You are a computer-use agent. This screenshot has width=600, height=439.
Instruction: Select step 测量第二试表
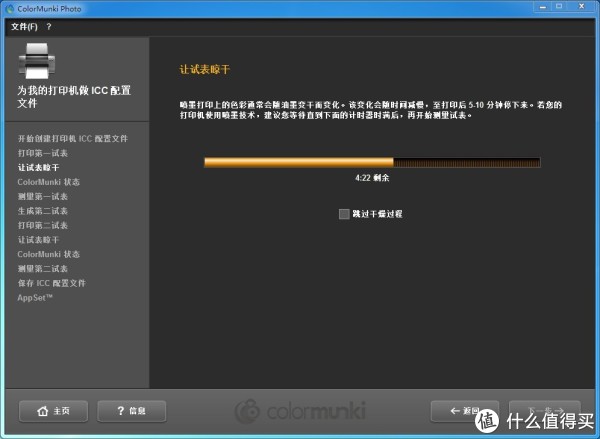point(43,269)
